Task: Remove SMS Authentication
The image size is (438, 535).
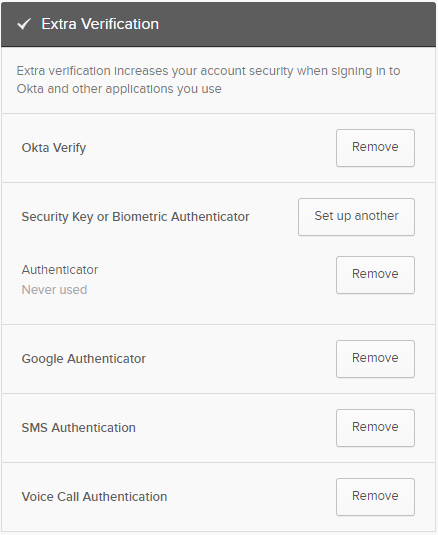Action: click(375, 428)
